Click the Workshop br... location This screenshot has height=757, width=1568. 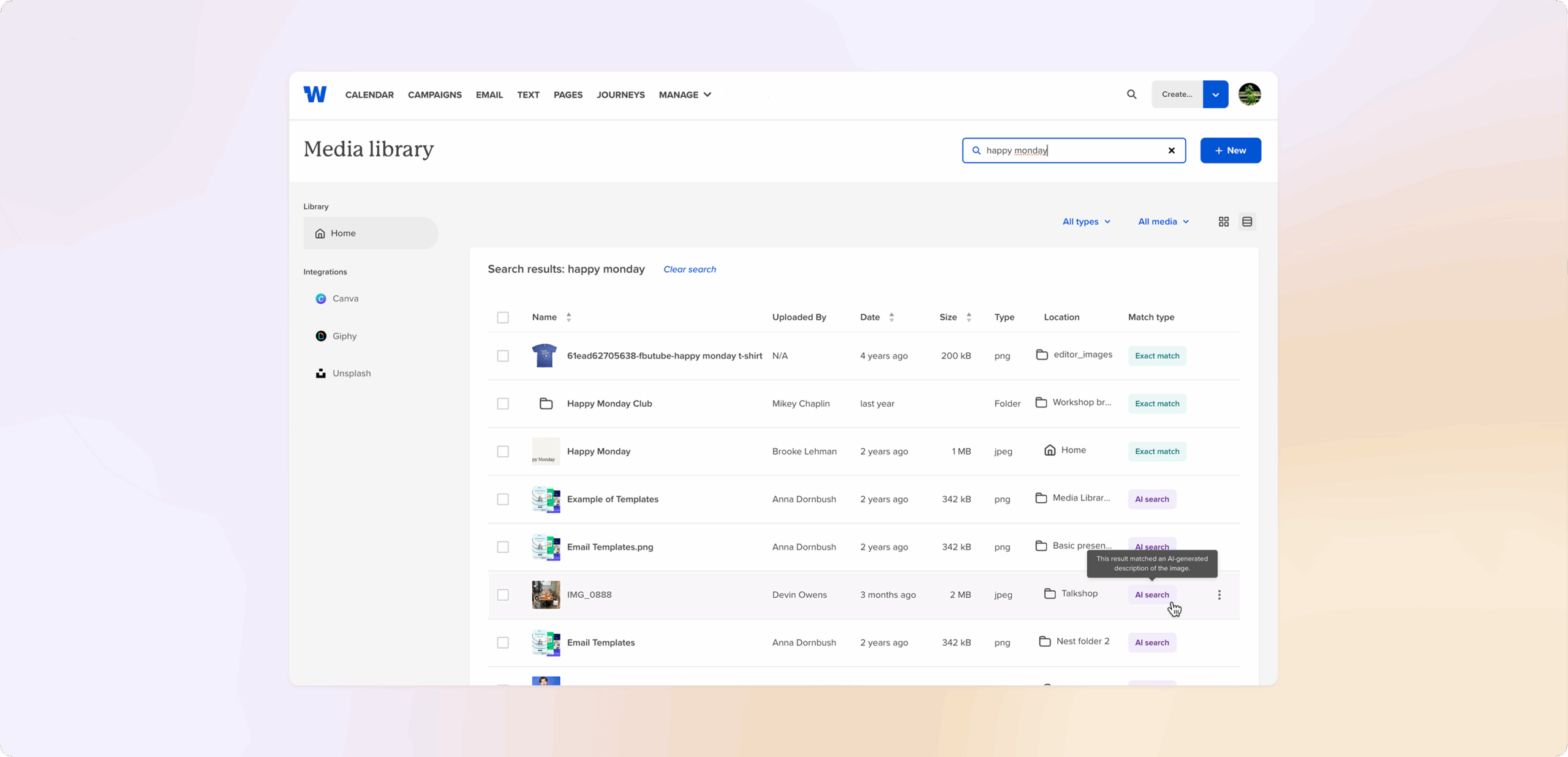pyautogui.click(x=1073, y=402)
